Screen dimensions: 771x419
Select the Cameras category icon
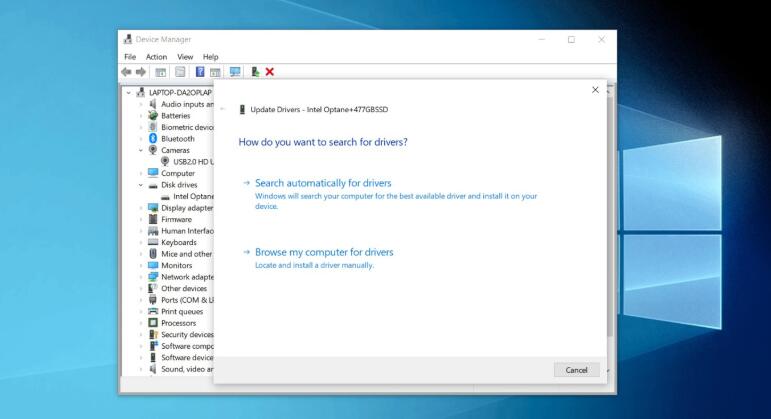coord(153,150)
